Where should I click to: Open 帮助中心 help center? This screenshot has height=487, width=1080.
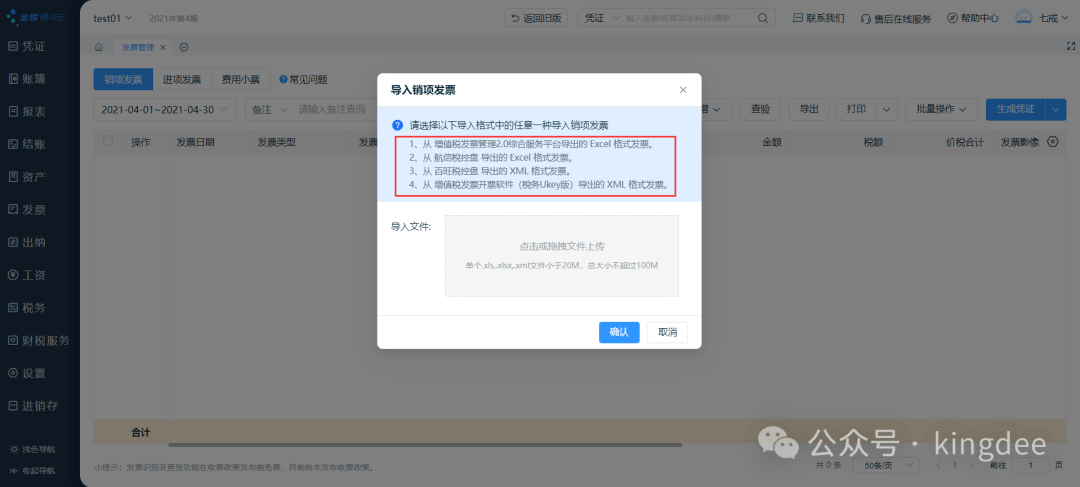pyautogui.click(x=972, y=18)
